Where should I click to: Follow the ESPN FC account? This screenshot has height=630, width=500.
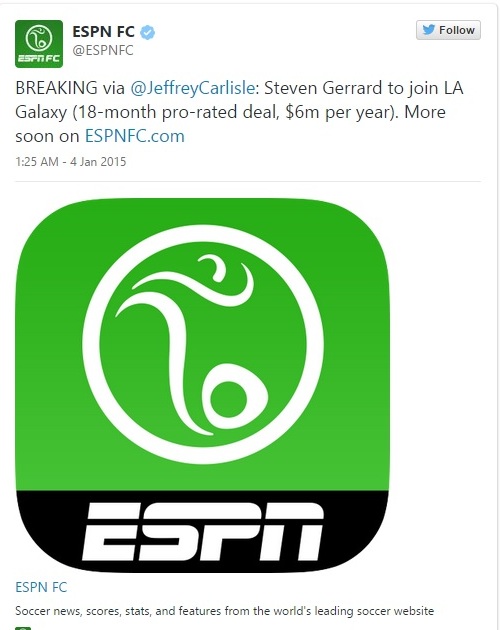(x=448, y=30)
